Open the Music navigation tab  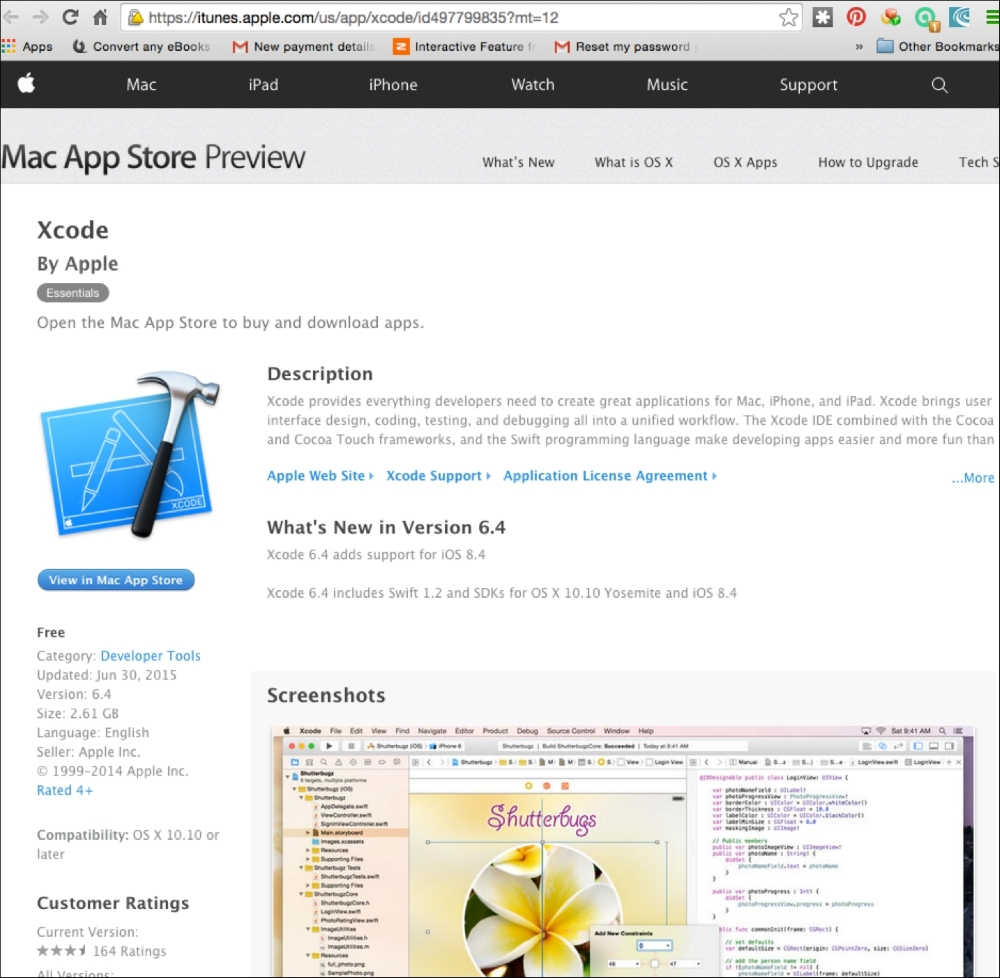667,85
